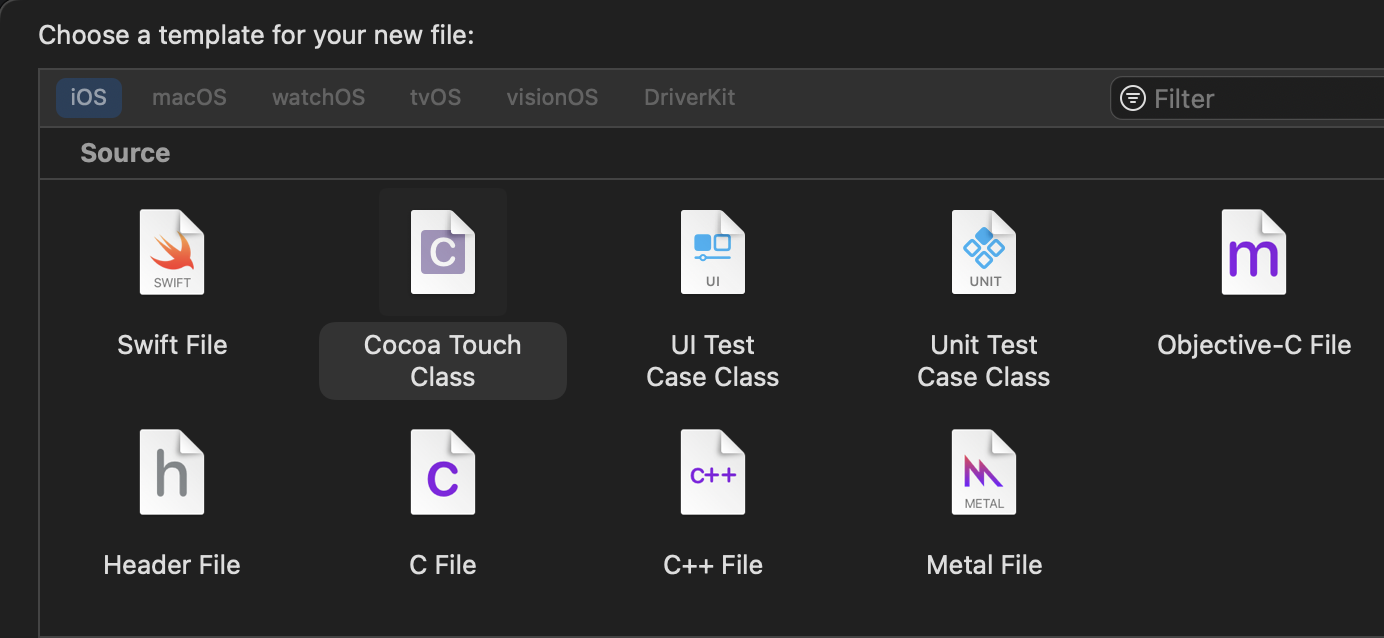Click the "C File" label

(x=443, y=565)
